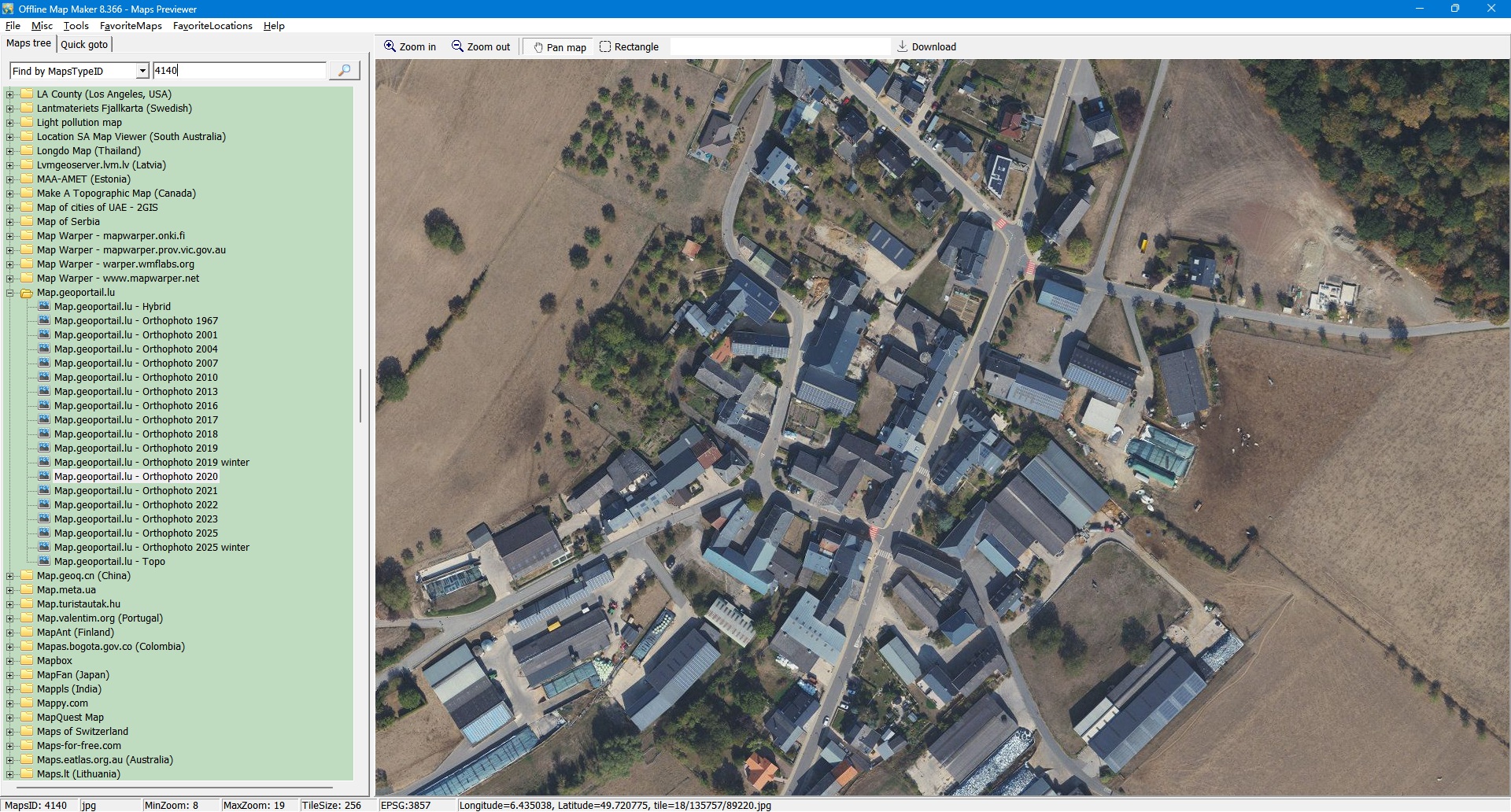Open the Find by MapsTypeID dropdown

[142, 71]
